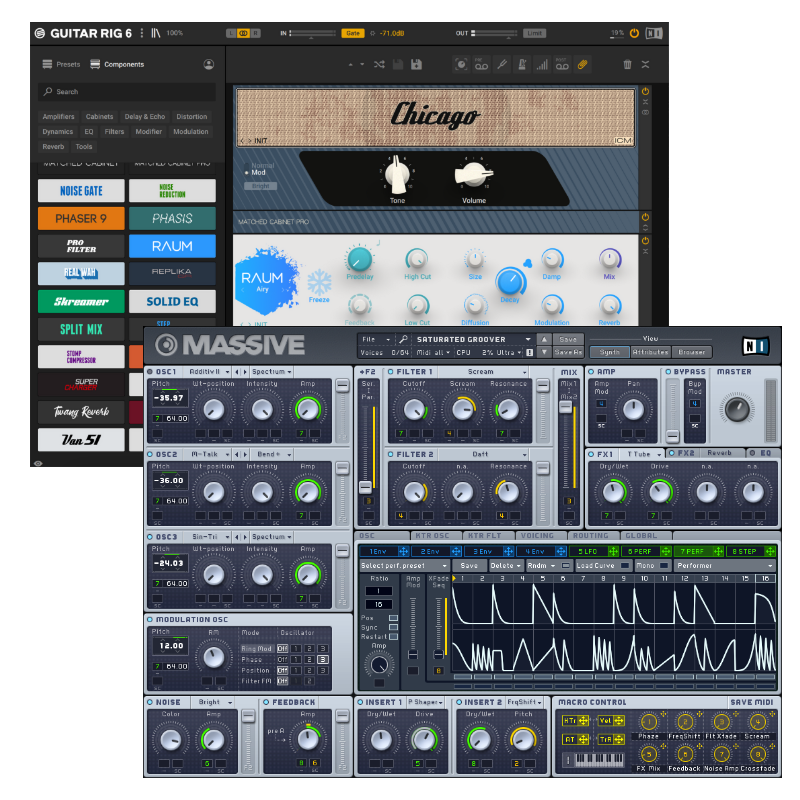Open the Saturated Groover preset dropdown
The height and width of the screenshot is (800, 800).
[473, 339]
